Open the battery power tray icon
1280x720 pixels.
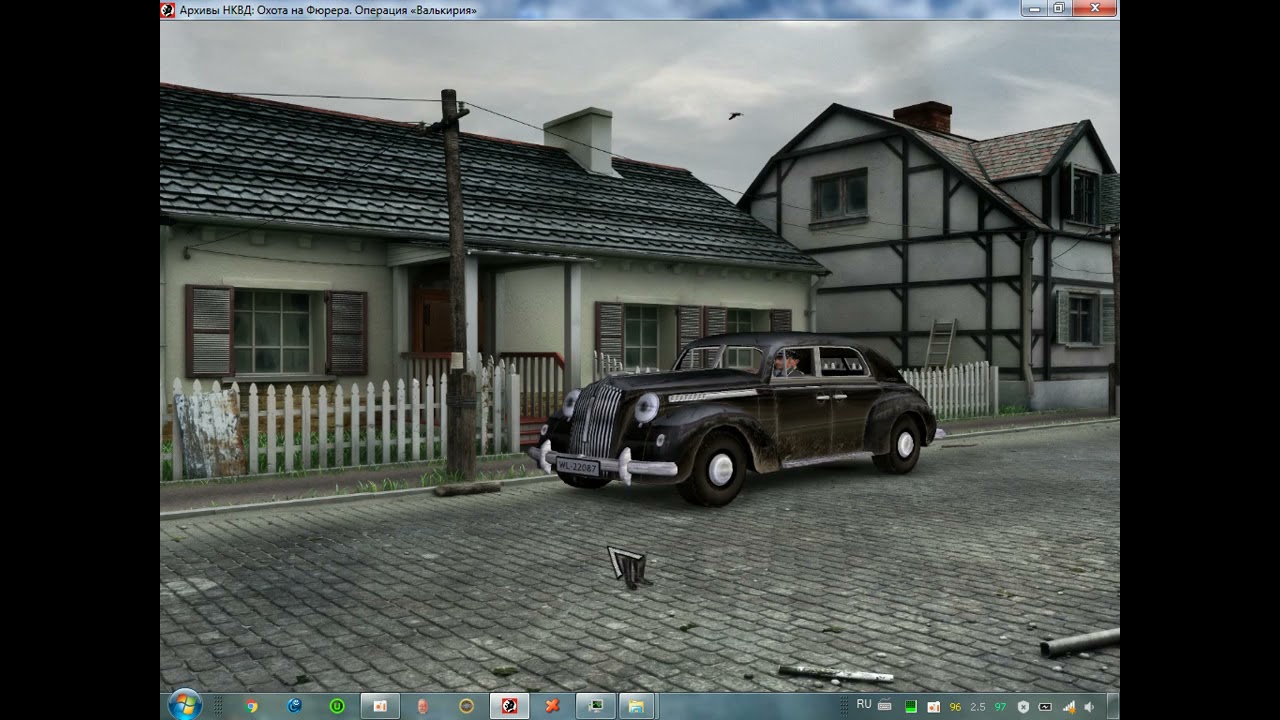click(1045, 707)
